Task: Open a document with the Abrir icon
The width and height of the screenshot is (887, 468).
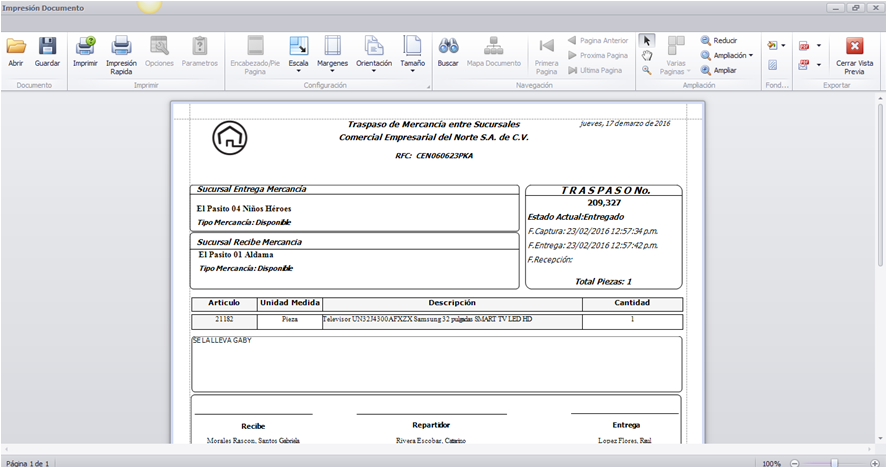Action: pyautogui.click(x=16, y=51)
